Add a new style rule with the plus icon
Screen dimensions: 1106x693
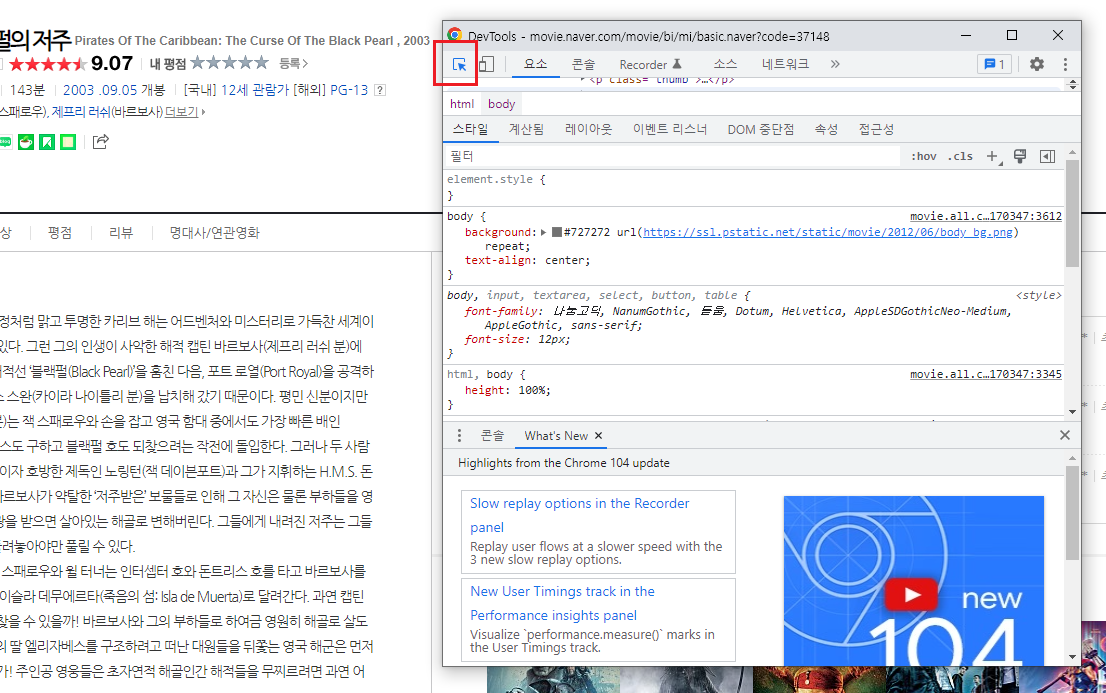pos(991,157)
